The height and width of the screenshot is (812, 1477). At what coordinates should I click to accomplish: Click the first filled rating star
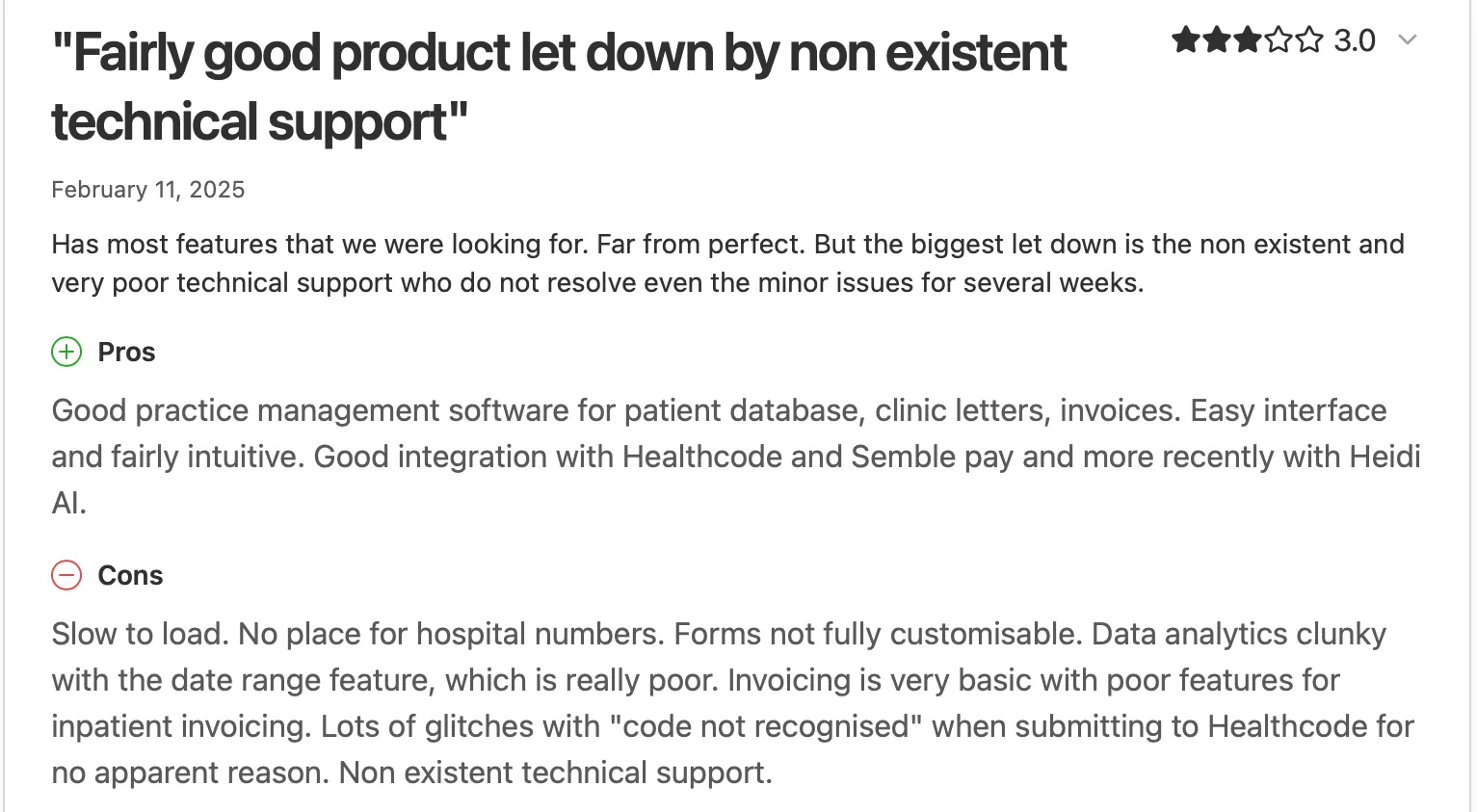coord(1185,40)
